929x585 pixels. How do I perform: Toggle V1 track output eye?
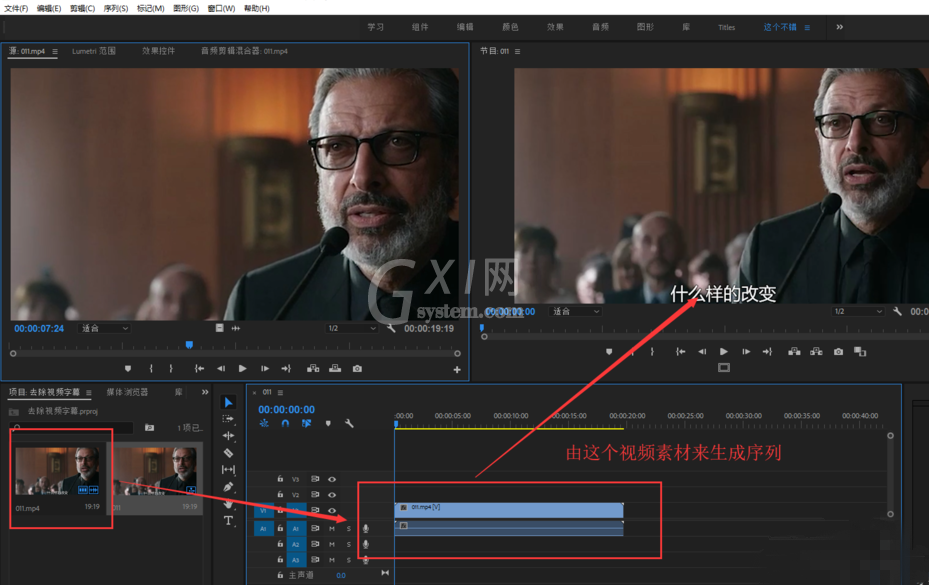pyautogui.click(x=332, y=510)
